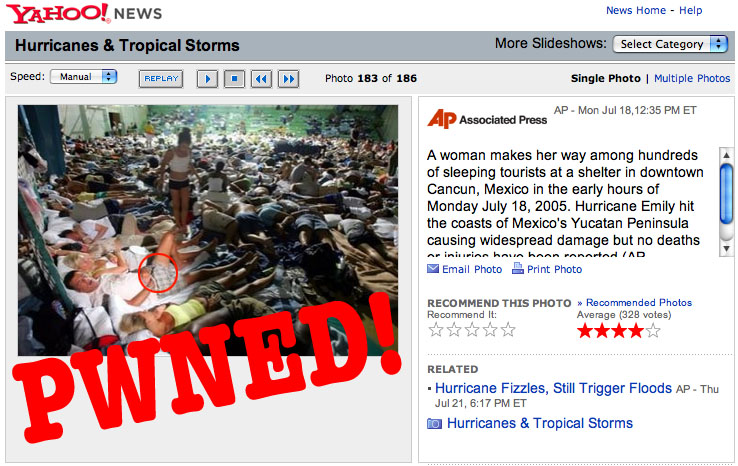The width and height of the screenshot is (738, 466).
Task: Select the Single Photo view
Action: point(605,78)
